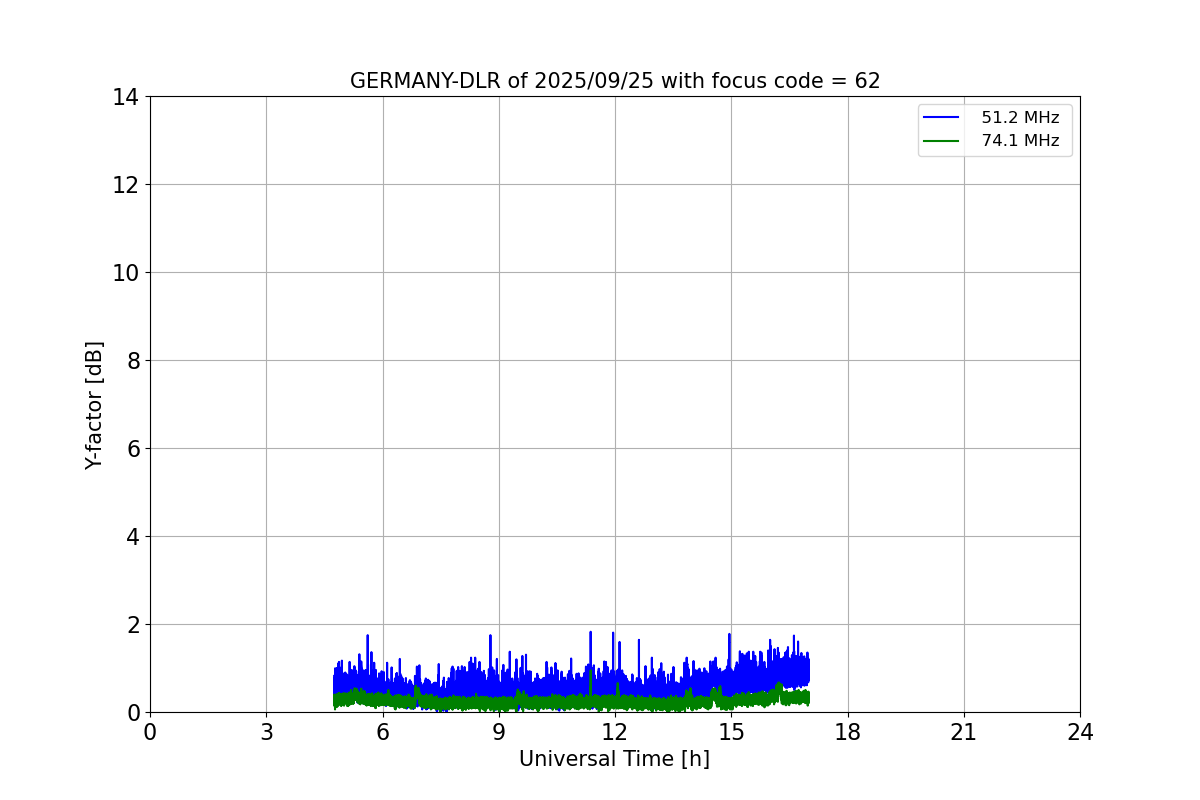Click x-axis tick label 9

499,732
